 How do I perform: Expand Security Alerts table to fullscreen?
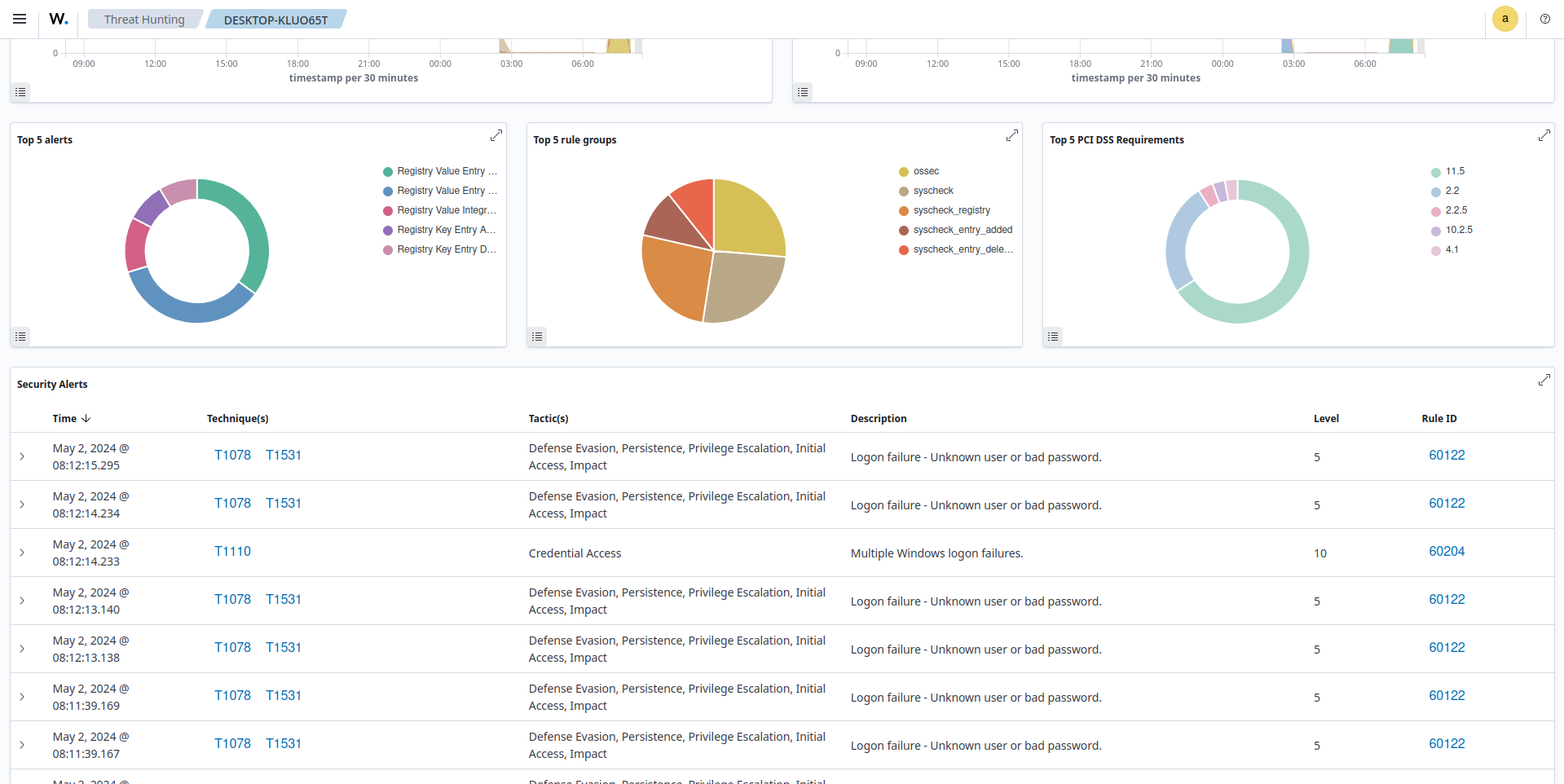pos(1544,380)
